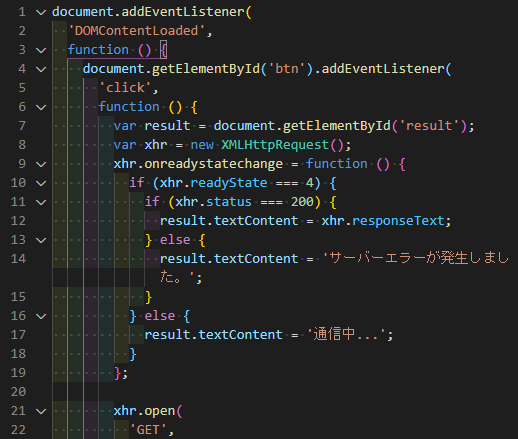Collapse the fold chevron on line 16
Image resolution: width=518 pixels, height=439 pixels.
[41, 316]
